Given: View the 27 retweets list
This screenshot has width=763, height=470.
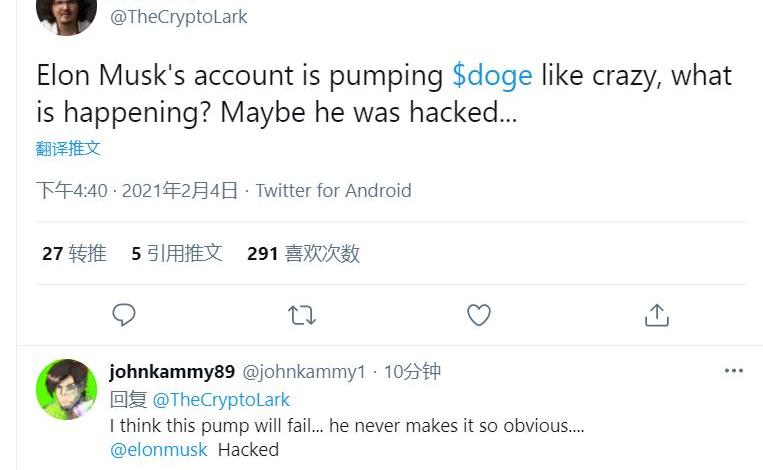Looking at the screenshot, I should click(x=74, y=254).
